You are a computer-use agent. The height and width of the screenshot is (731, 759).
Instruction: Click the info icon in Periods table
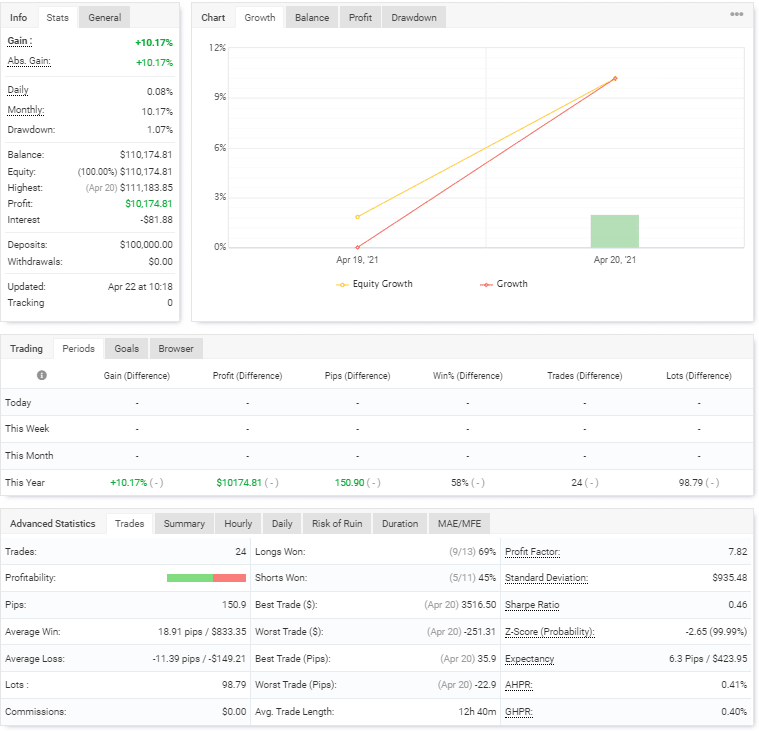(x=41, y=376)
